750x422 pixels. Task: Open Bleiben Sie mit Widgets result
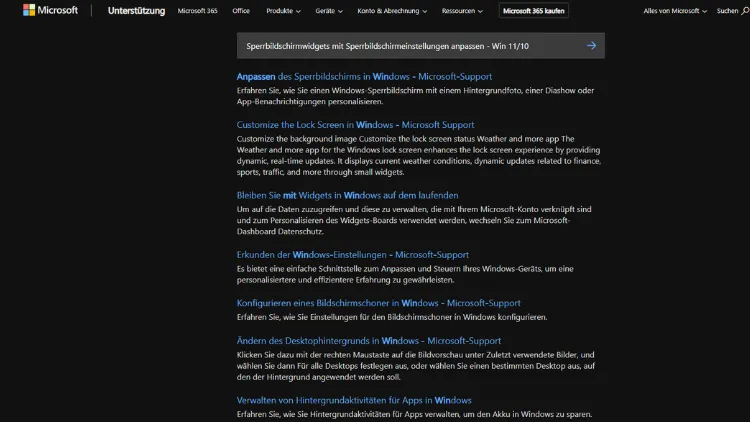[x=347, y=195]
